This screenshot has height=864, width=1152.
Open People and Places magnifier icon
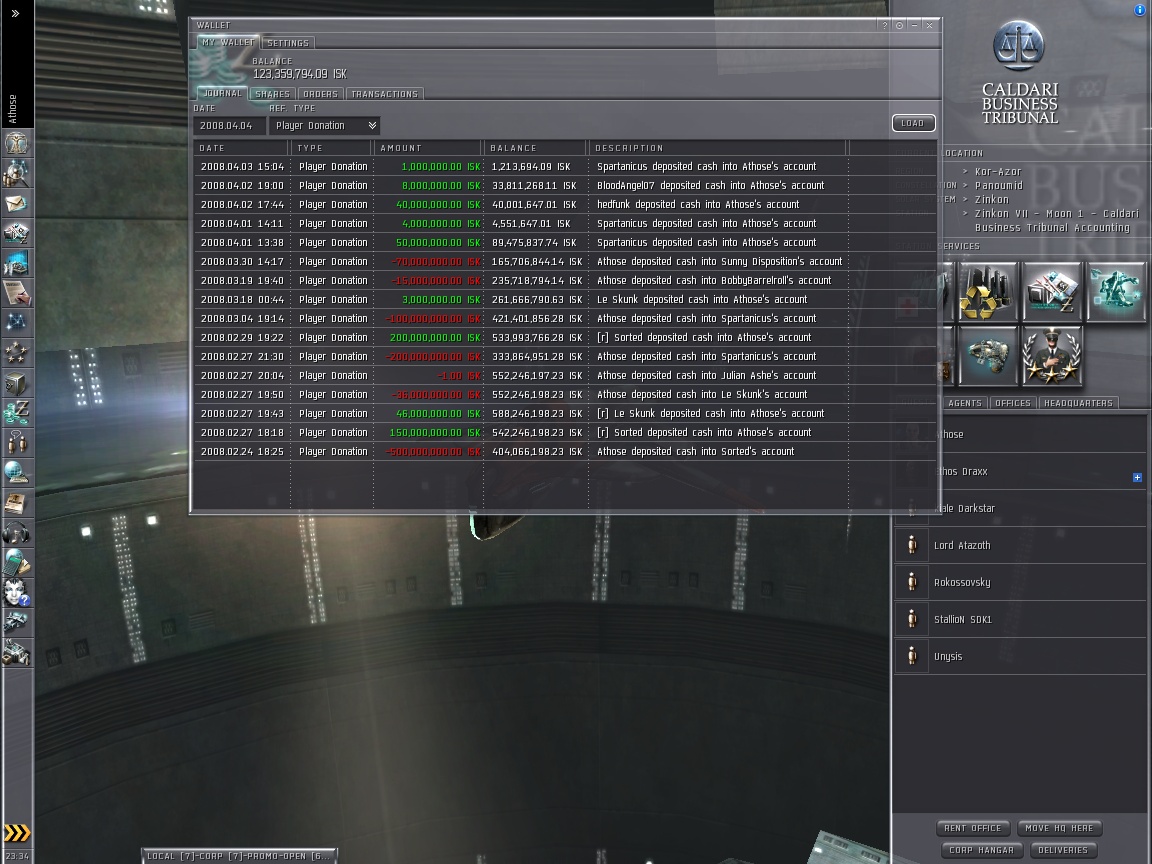point(16,173)
